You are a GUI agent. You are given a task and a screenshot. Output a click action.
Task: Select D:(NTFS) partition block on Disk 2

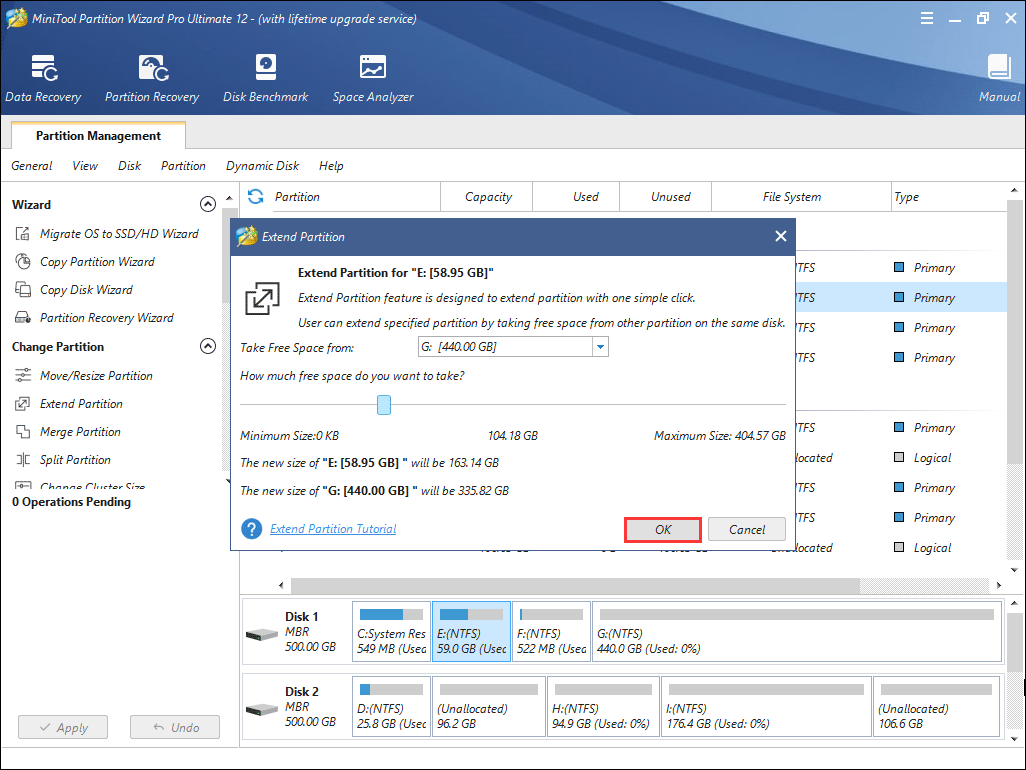tap(391, 707)
